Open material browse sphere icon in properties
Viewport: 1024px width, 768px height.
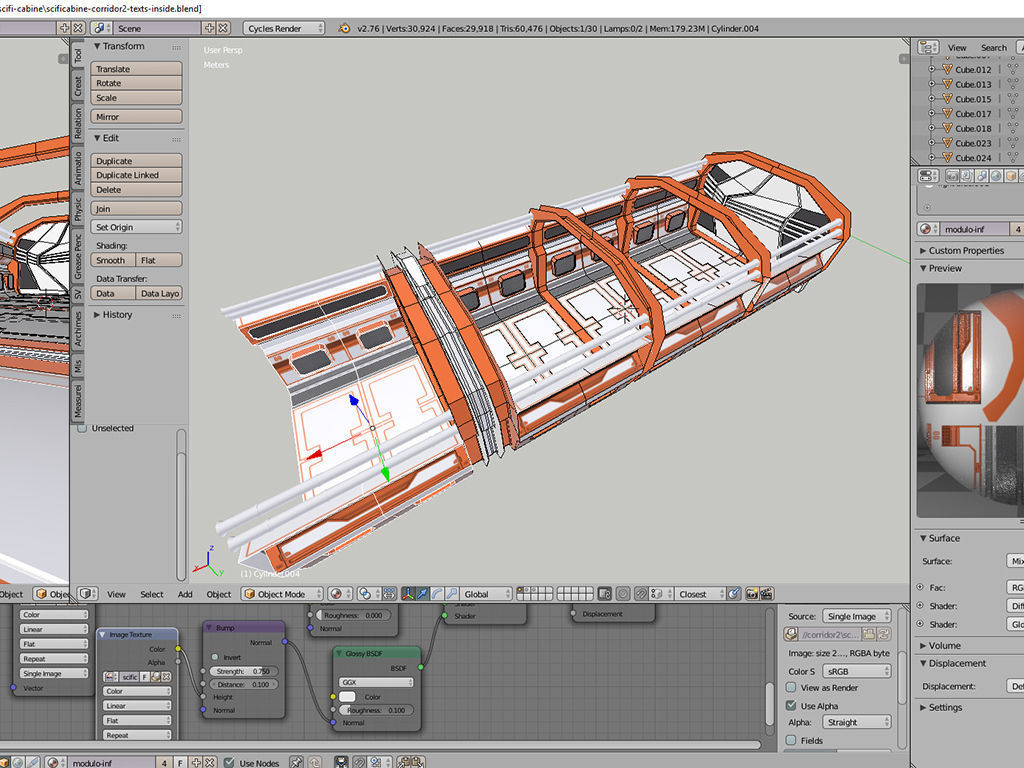[928, 229]
